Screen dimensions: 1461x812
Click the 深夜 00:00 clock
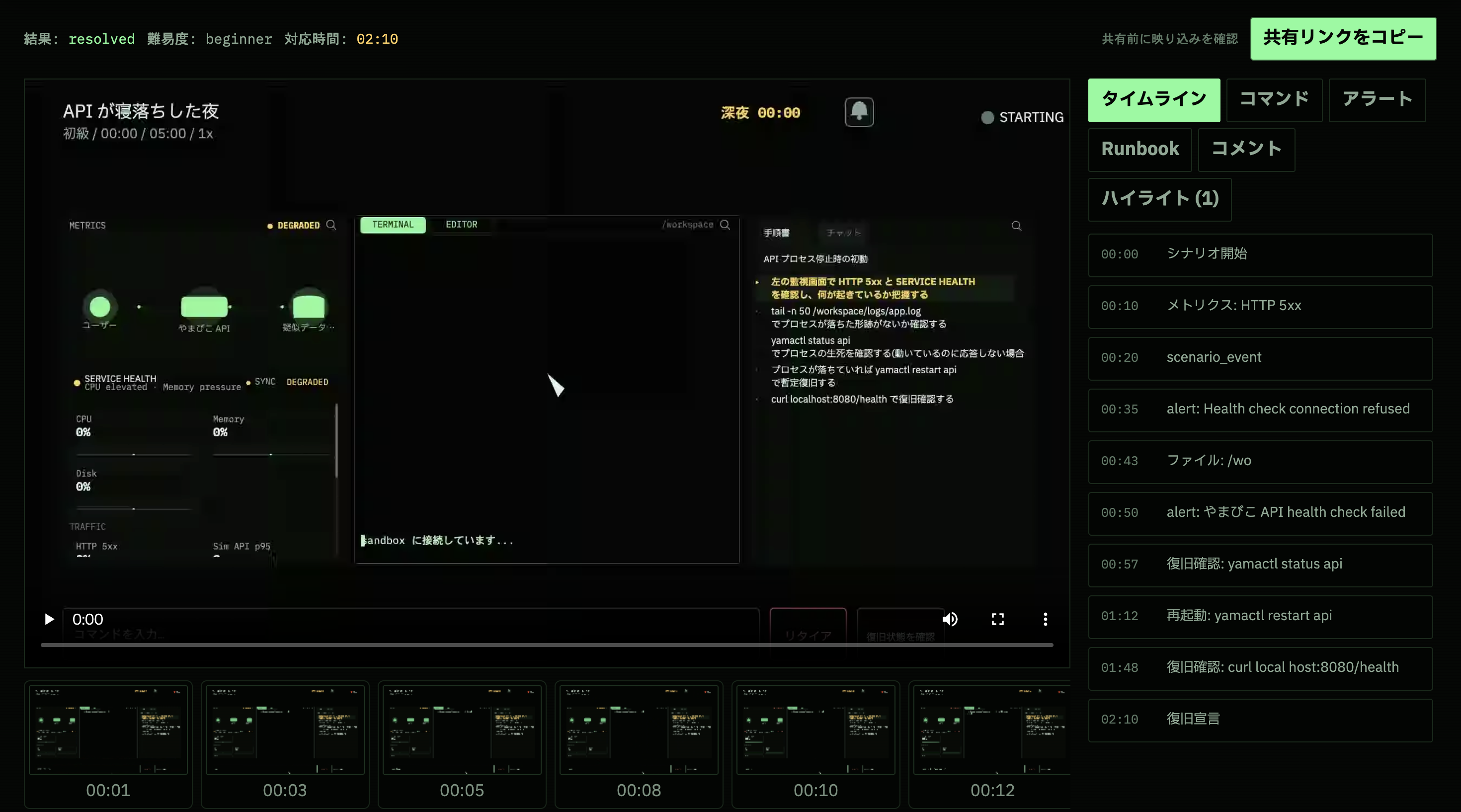[x=760, y=113]
